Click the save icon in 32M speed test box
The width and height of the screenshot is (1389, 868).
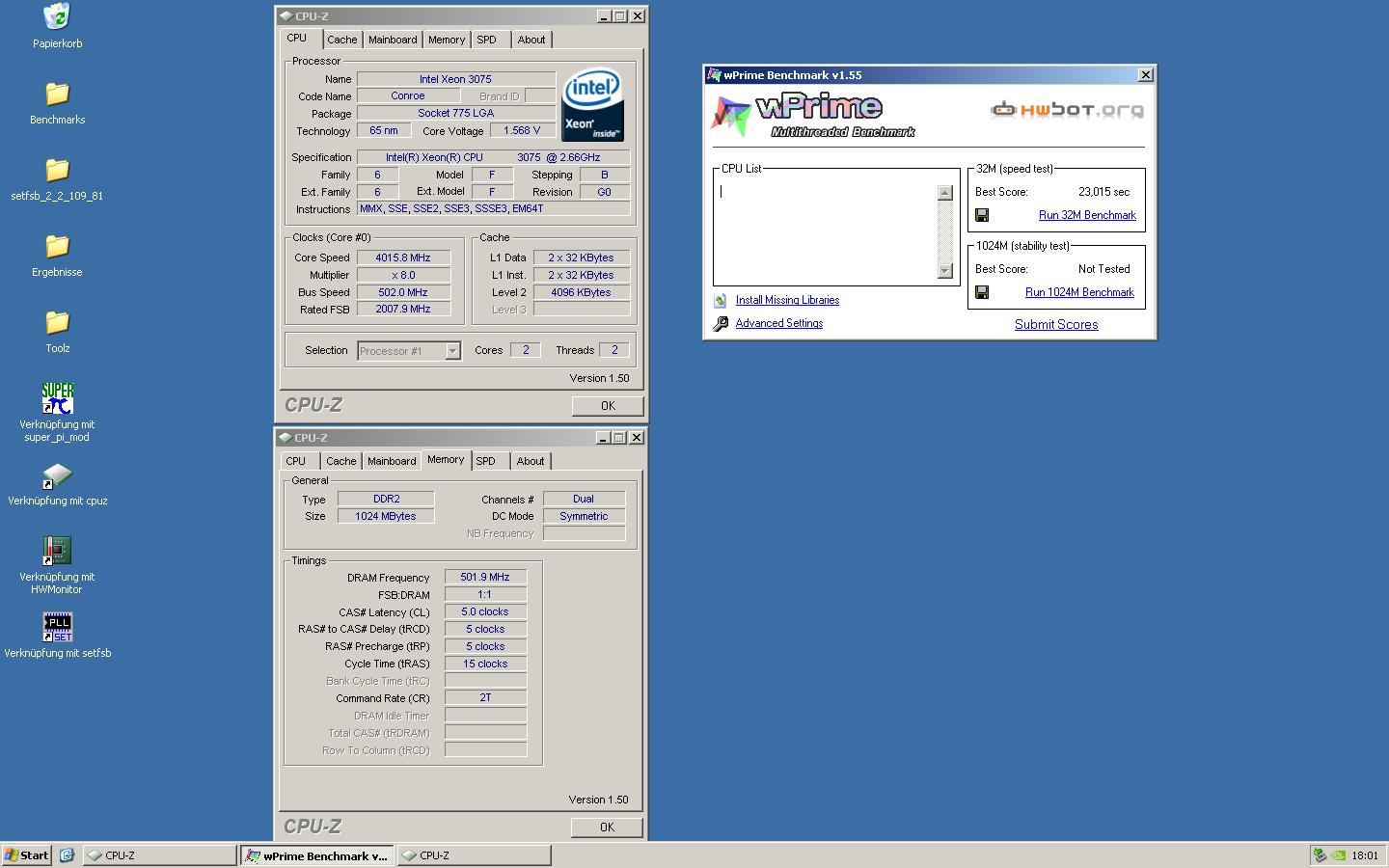pos(982,215)
